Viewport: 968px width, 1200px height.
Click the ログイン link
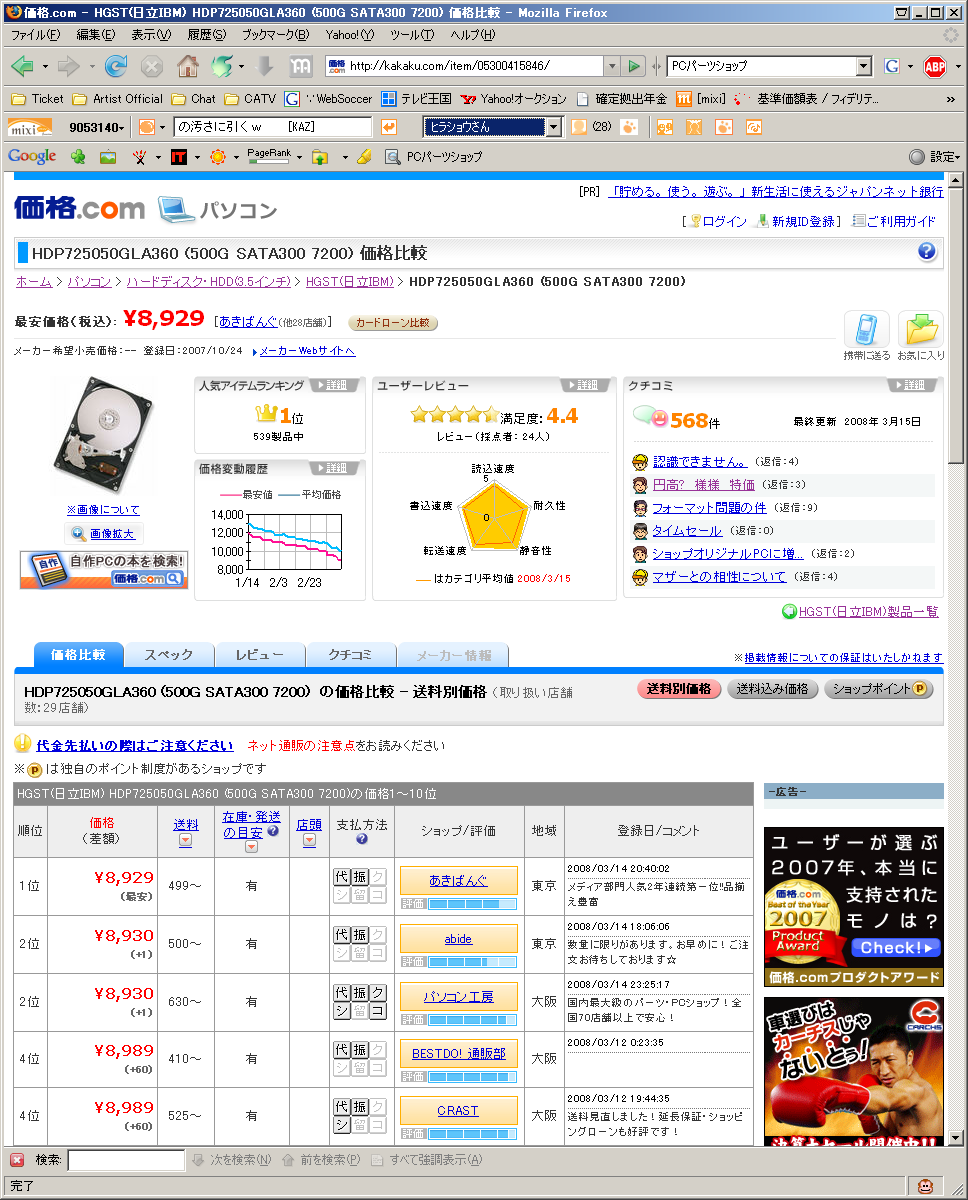[724, 222]
